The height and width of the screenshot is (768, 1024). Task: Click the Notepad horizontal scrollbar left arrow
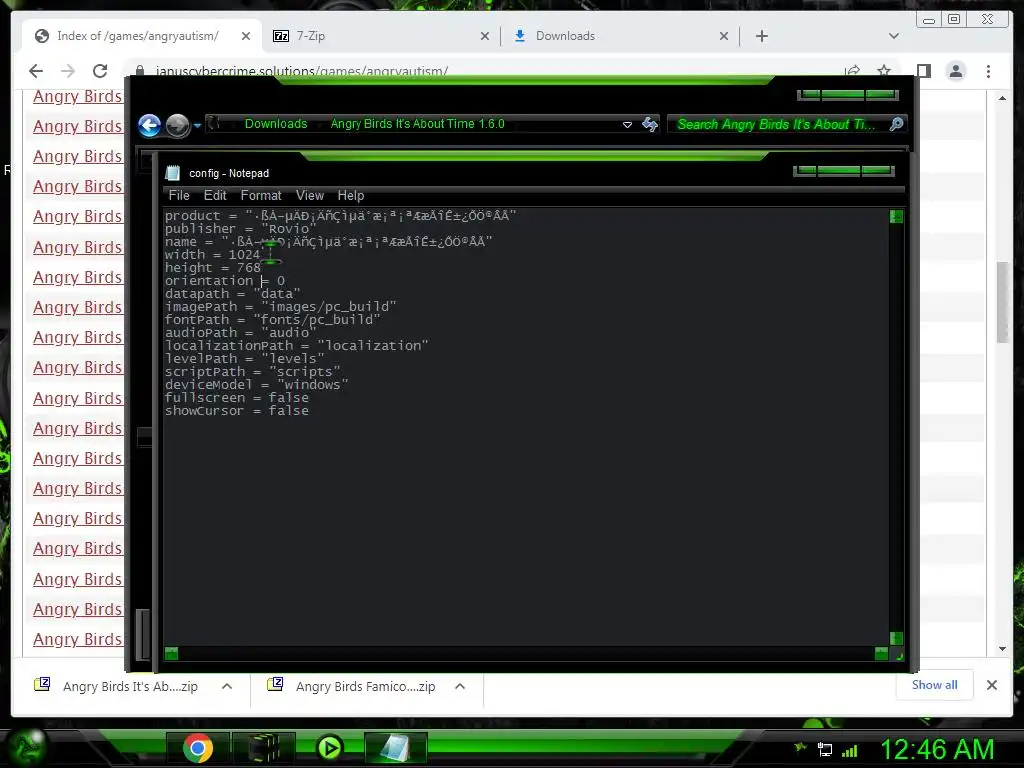click(x=172, y=653)
